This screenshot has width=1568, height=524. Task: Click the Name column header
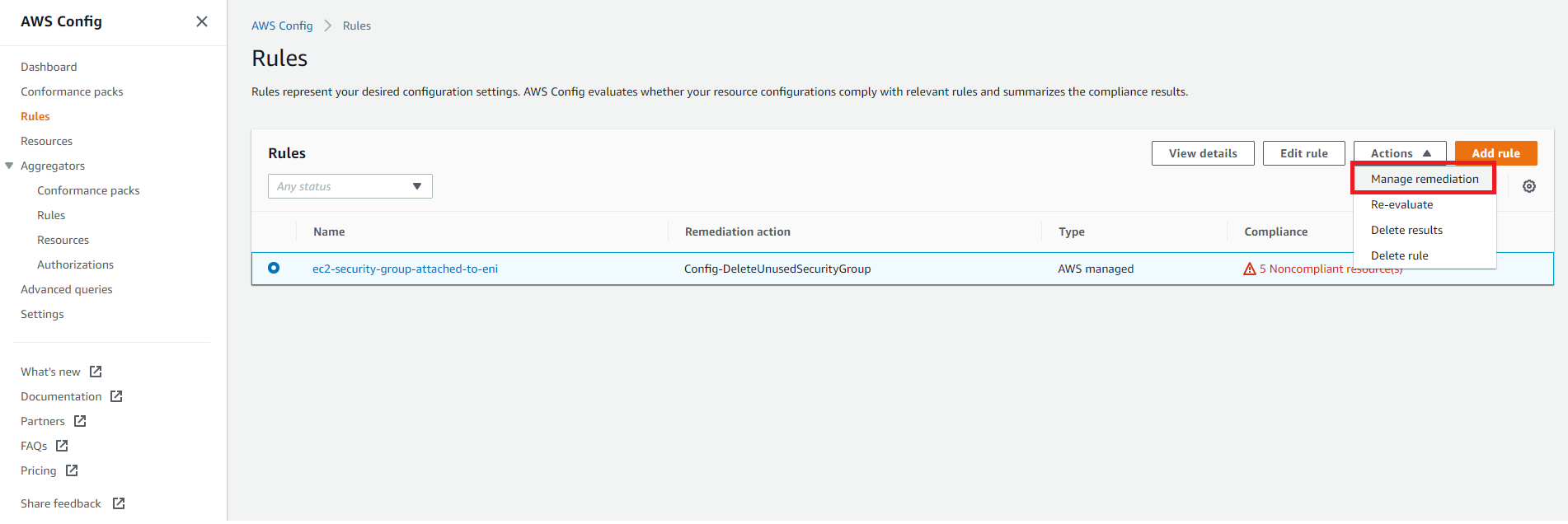pos(329,232)
